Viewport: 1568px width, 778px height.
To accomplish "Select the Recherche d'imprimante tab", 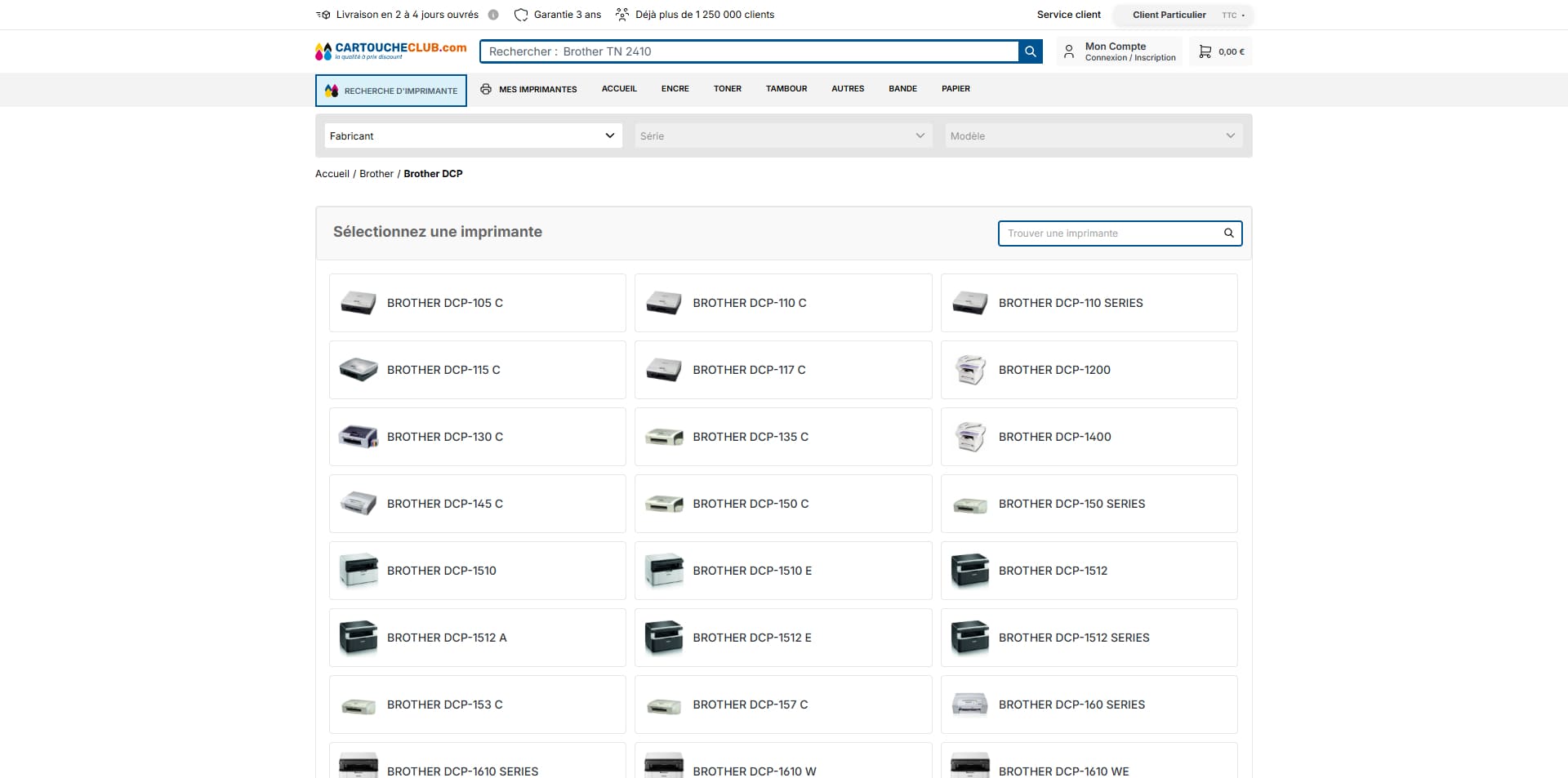I will point(391,91).
